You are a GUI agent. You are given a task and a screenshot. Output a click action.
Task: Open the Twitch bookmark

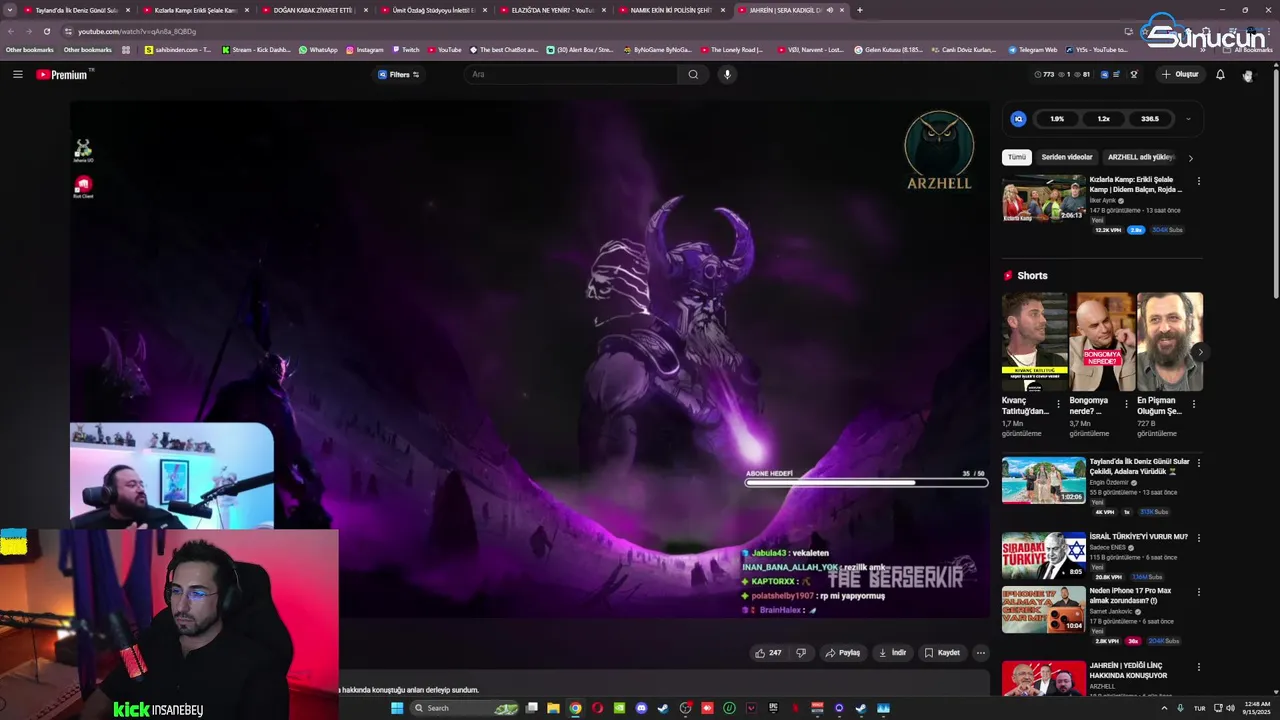click(406, 49)
